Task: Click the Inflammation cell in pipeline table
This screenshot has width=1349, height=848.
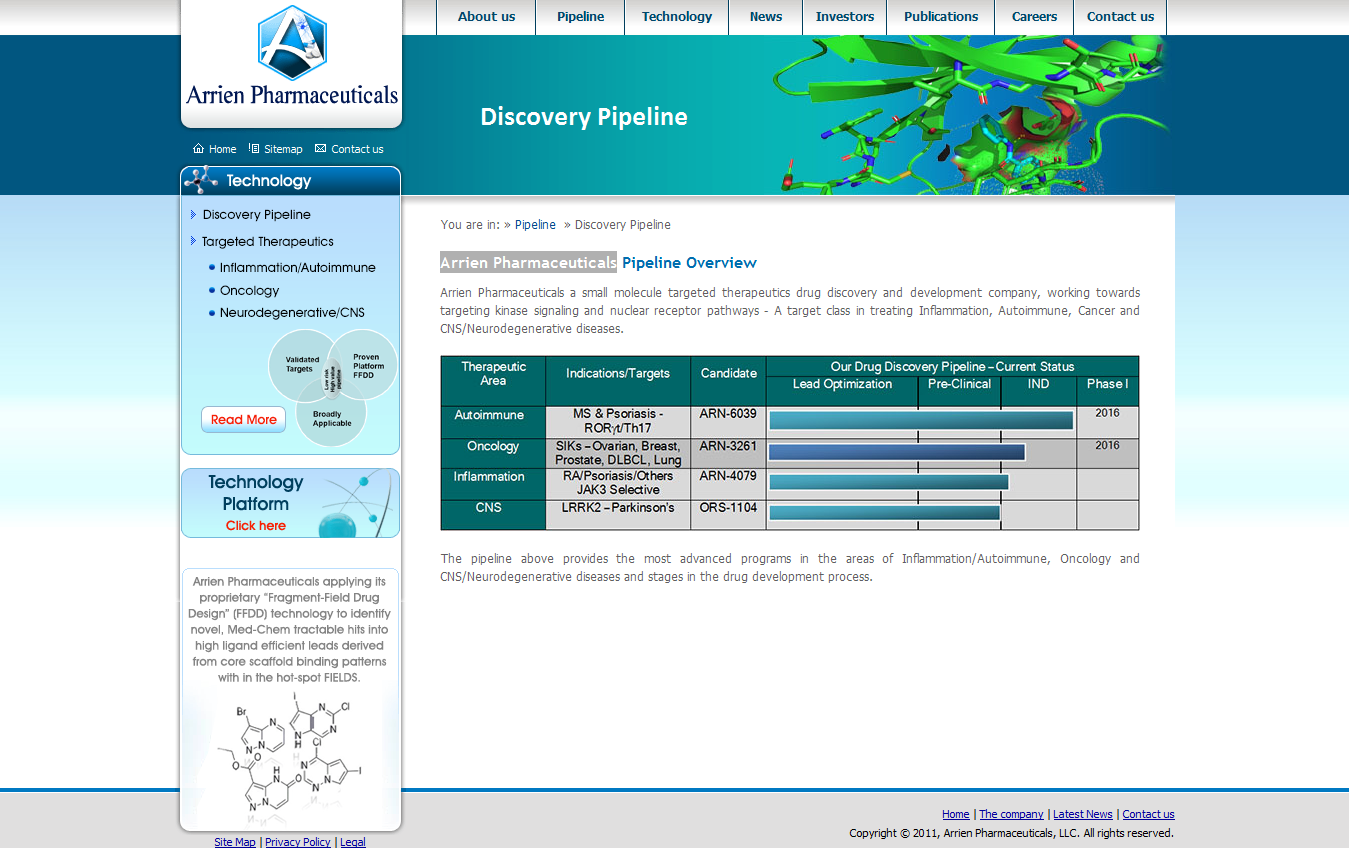Action: click(x=493, y=484)
